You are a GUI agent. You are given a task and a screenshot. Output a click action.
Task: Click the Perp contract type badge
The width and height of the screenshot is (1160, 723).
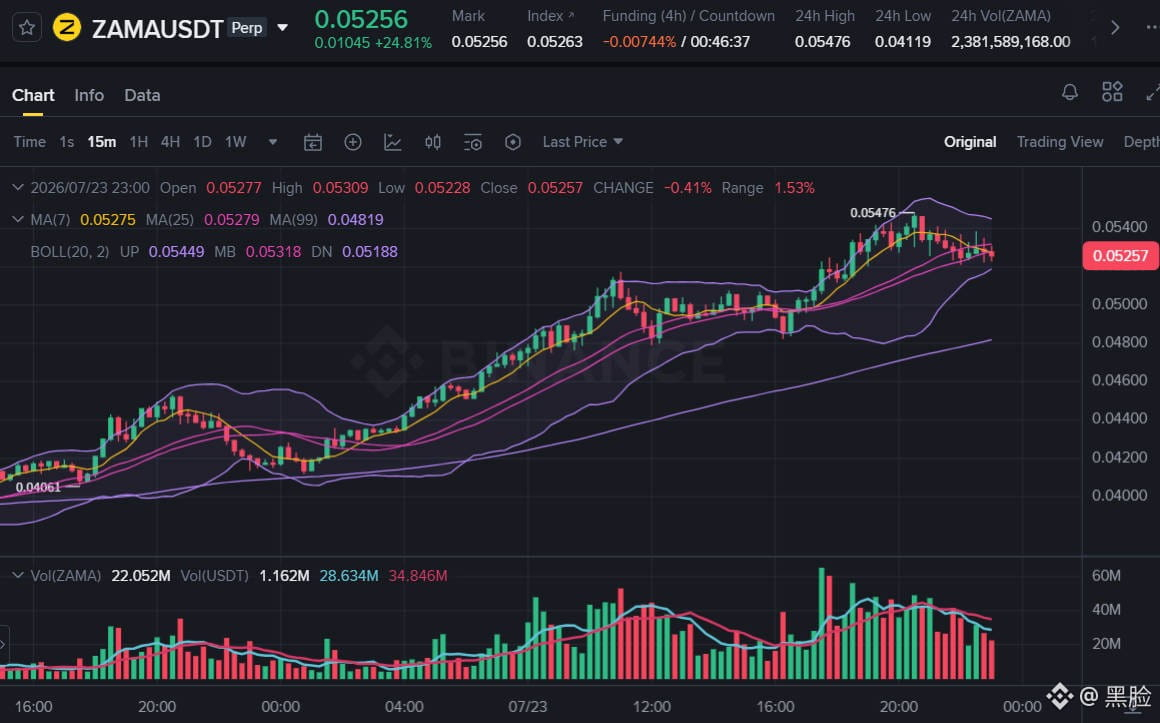tap(246, 28)
